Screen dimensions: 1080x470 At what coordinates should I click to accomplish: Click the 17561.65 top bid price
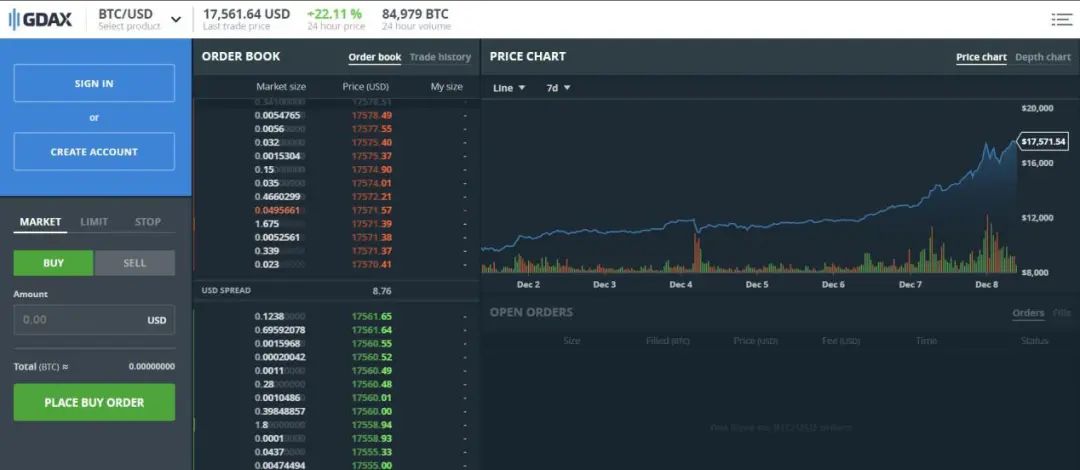(x=371, y=316)
